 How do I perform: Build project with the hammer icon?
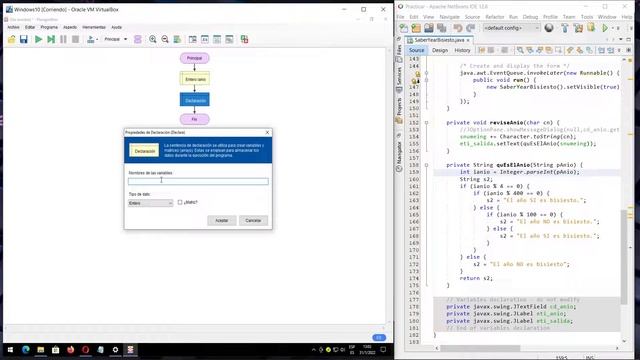[565, 28]
